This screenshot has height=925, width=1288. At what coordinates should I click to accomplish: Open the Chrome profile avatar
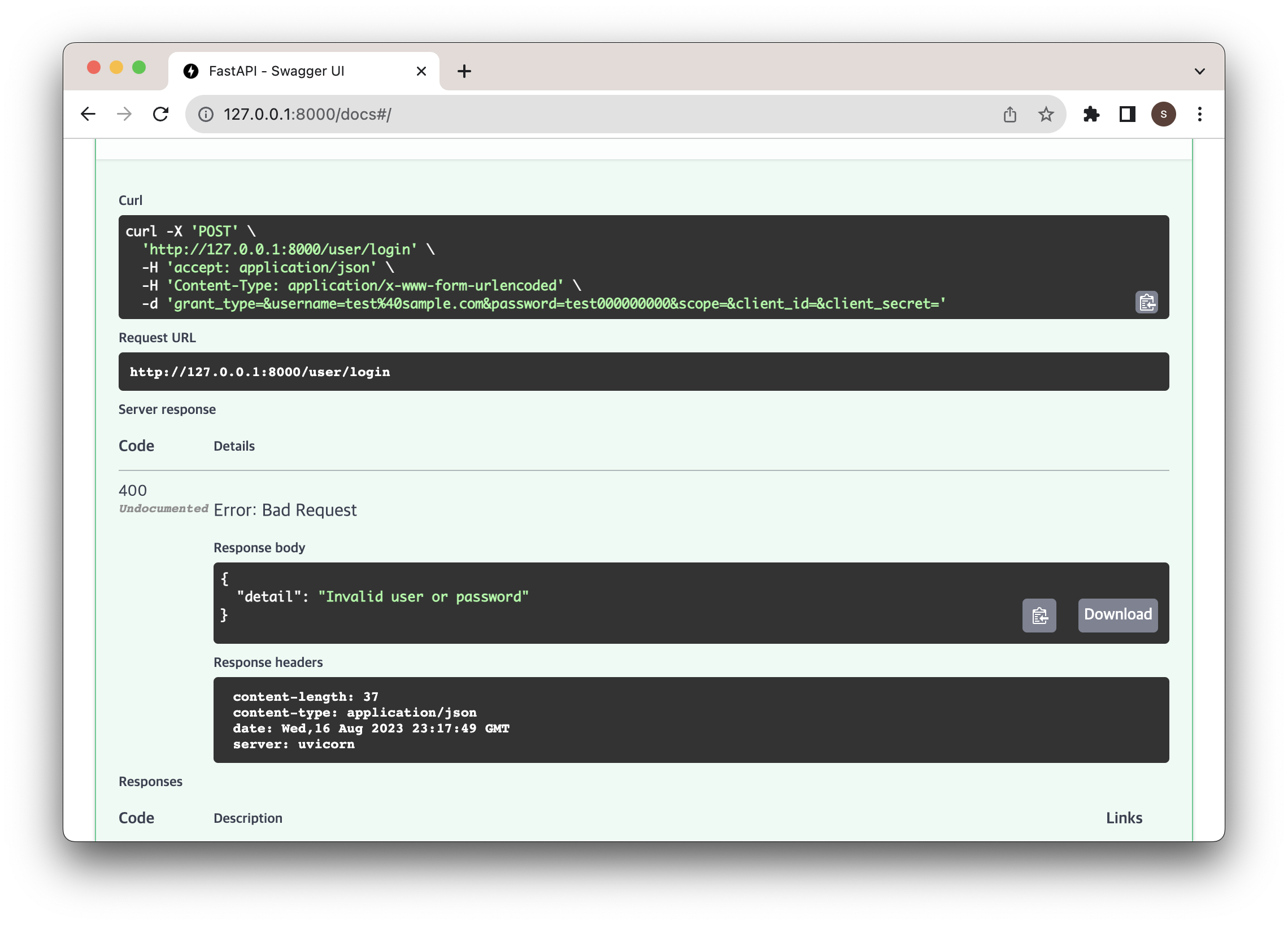pos(1163,114)
